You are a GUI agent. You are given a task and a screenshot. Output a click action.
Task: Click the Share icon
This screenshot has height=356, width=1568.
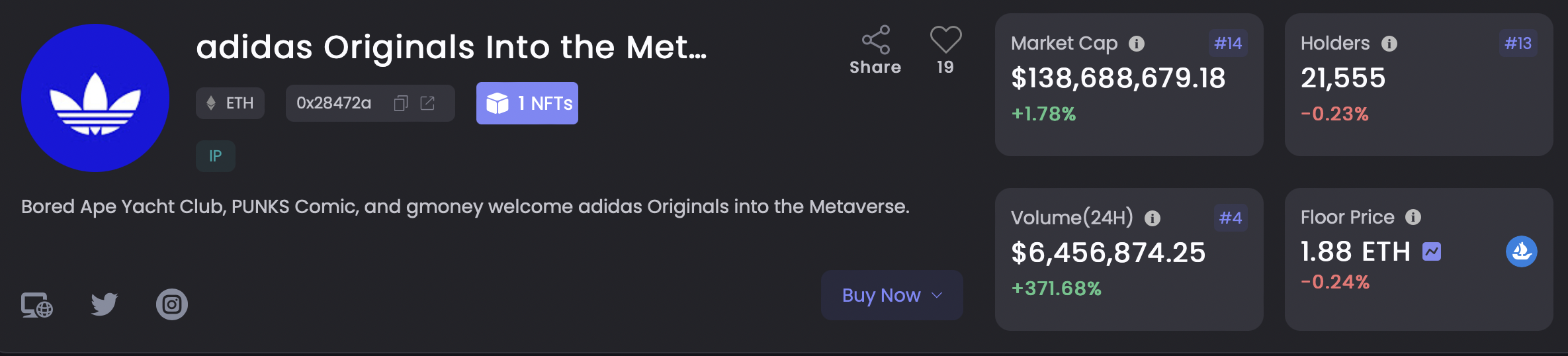click(875, 40)
